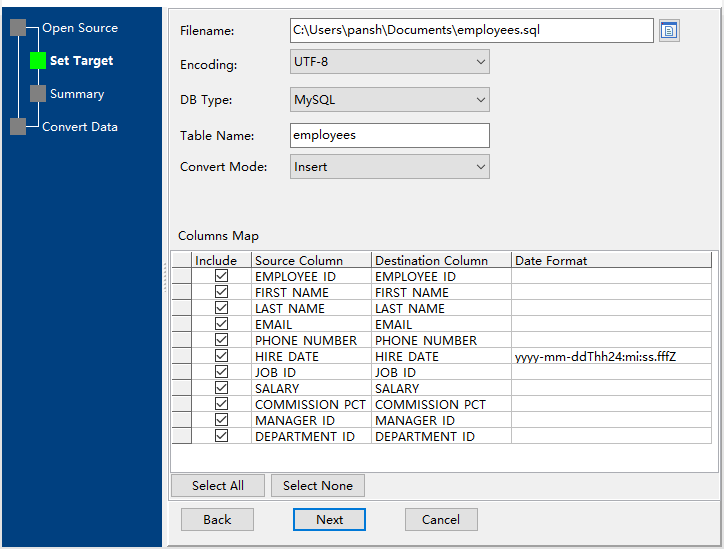The height and width of the screenshot is (549, 724).
Task: Click the Select All button
Action: (217, 486)
